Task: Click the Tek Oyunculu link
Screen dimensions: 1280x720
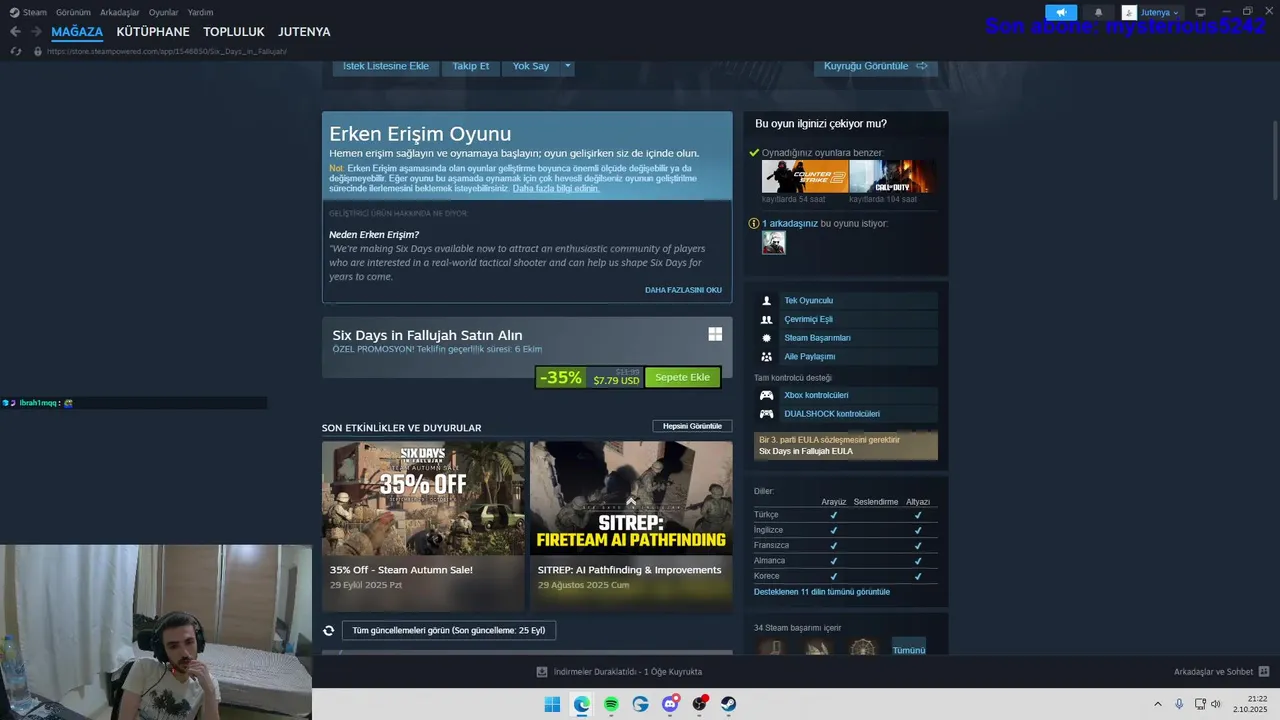Action: (x=808, y=300)
